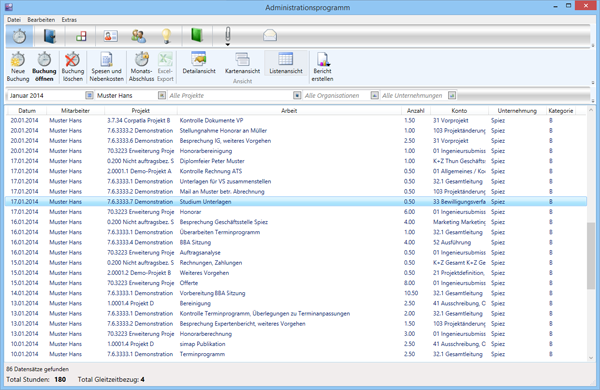Open the paperclip module icon
This screenshot has height=390, width=600.
tap(228, 35)
